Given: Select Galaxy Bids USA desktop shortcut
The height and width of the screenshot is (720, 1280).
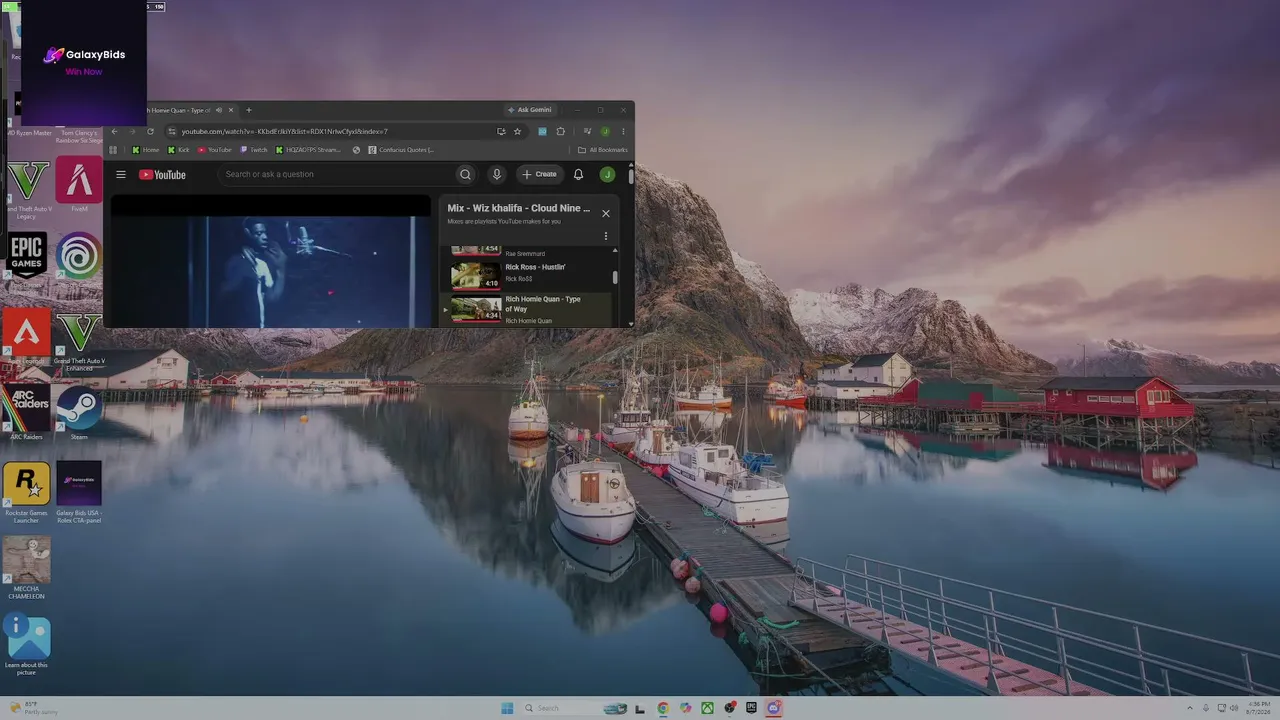Looking at the screenshot, I should point(79,492).
